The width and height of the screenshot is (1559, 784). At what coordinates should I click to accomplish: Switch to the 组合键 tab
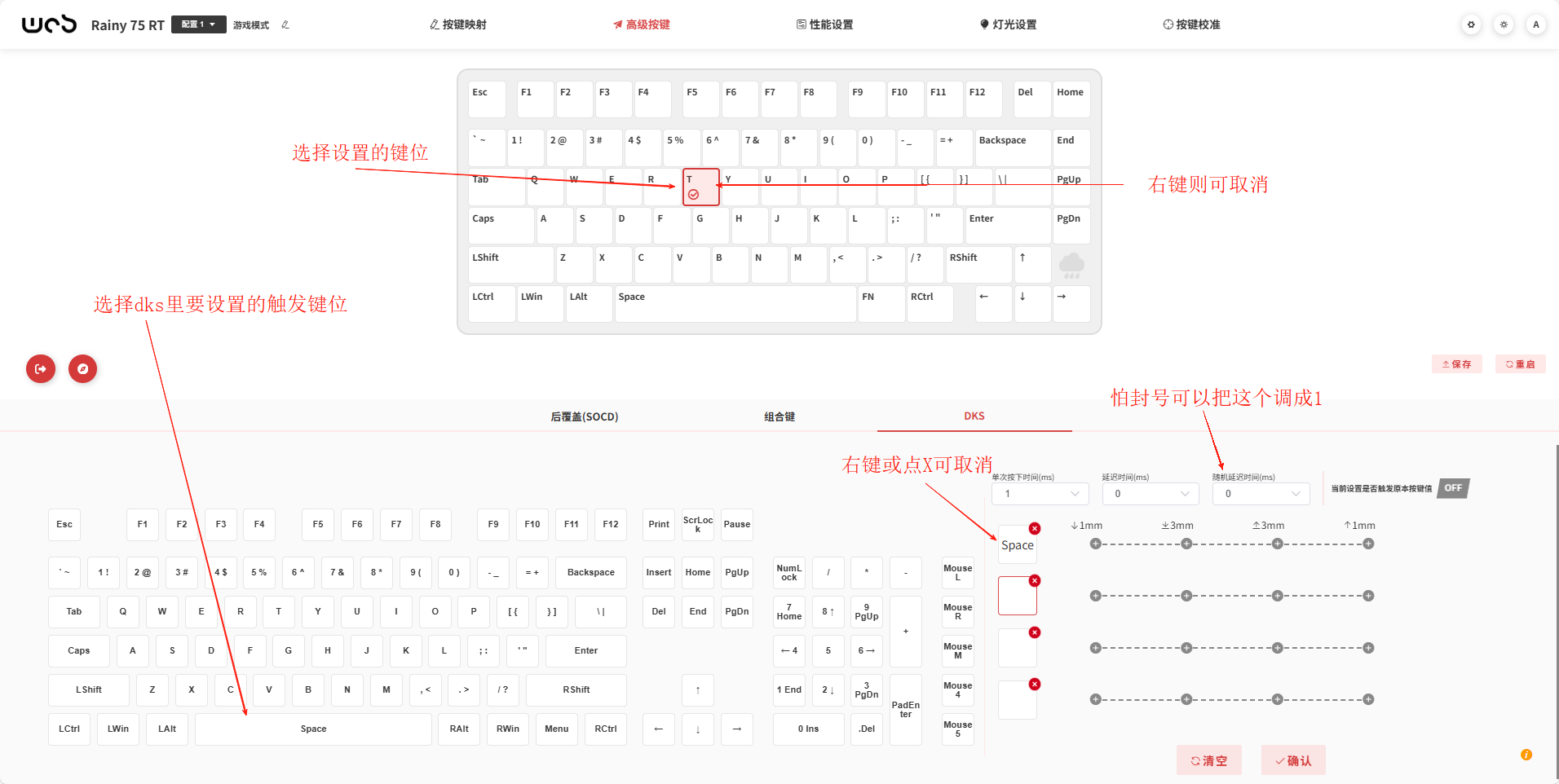coord(779,416)
